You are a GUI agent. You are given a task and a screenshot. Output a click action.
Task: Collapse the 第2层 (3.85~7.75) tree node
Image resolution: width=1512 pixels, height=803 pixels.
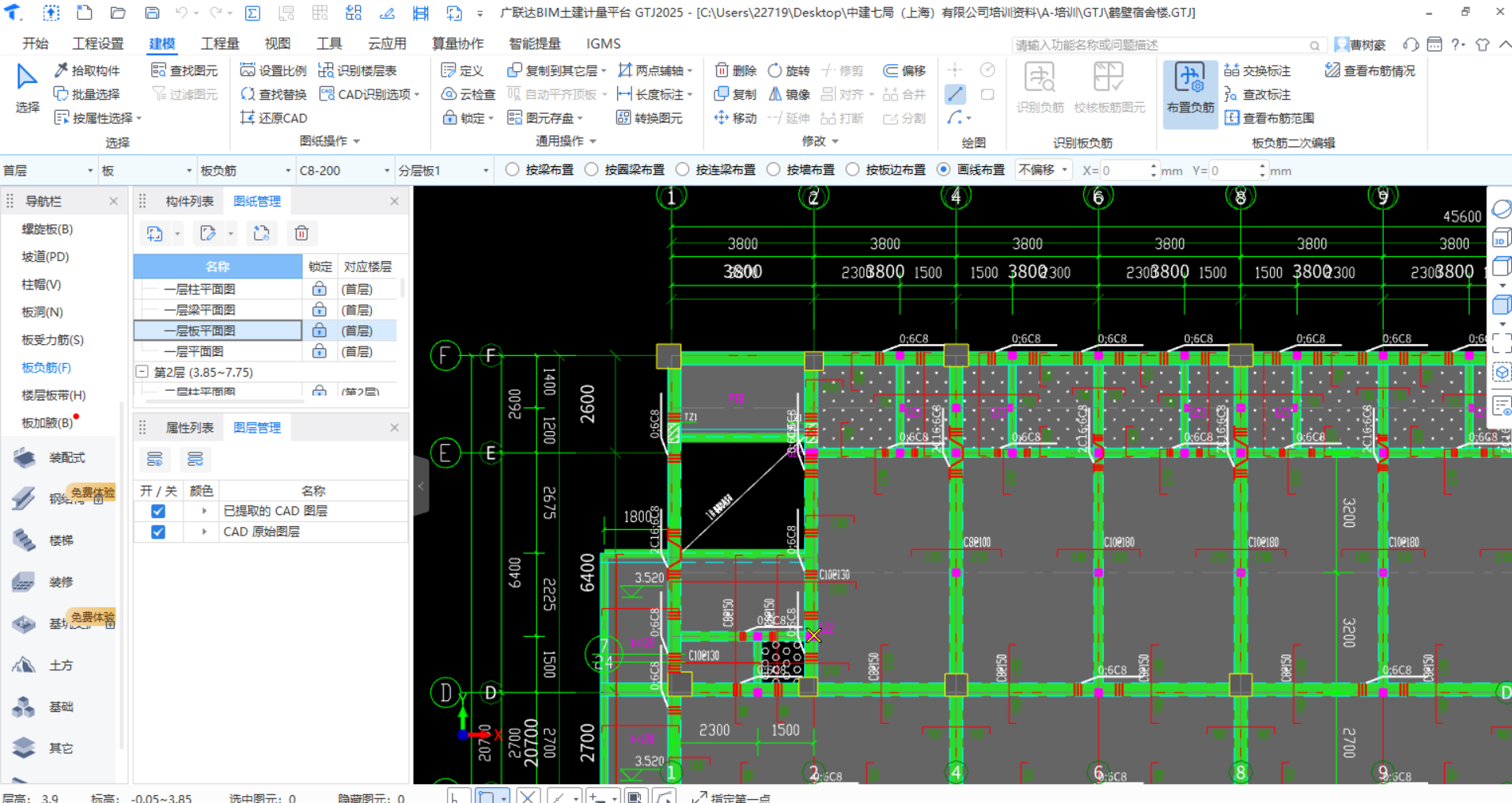click(142, 371)
